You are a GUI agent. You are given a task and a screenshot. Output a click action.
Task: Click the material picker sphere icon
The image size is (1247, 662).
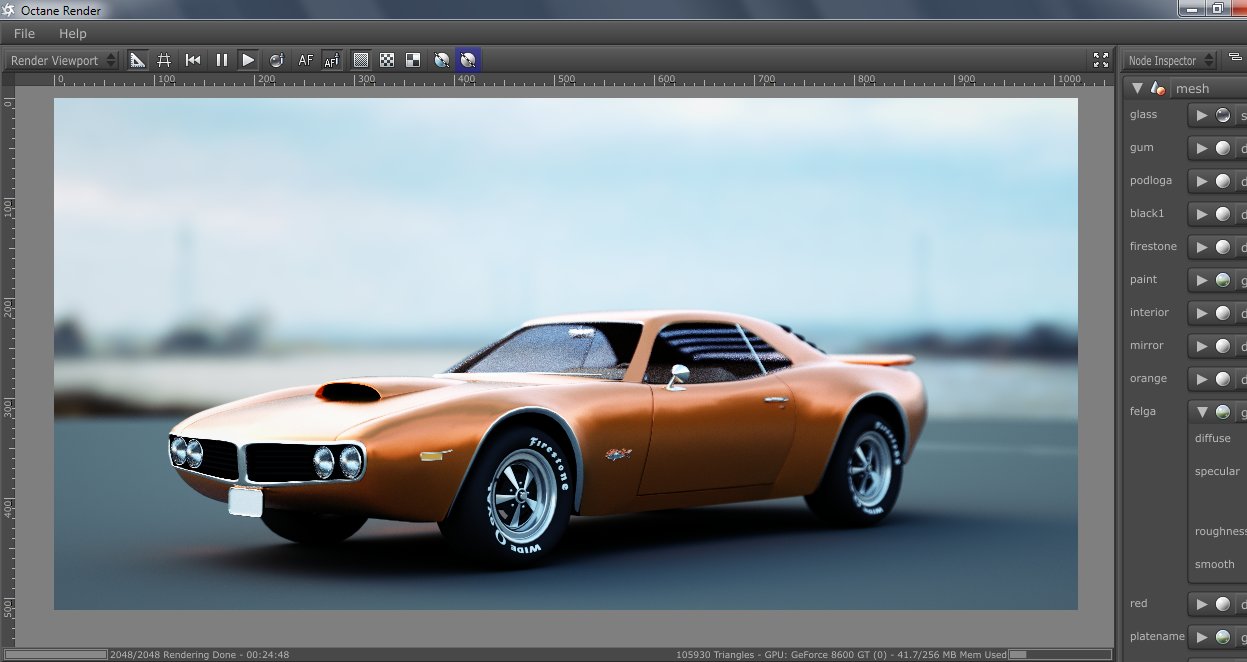277,60
